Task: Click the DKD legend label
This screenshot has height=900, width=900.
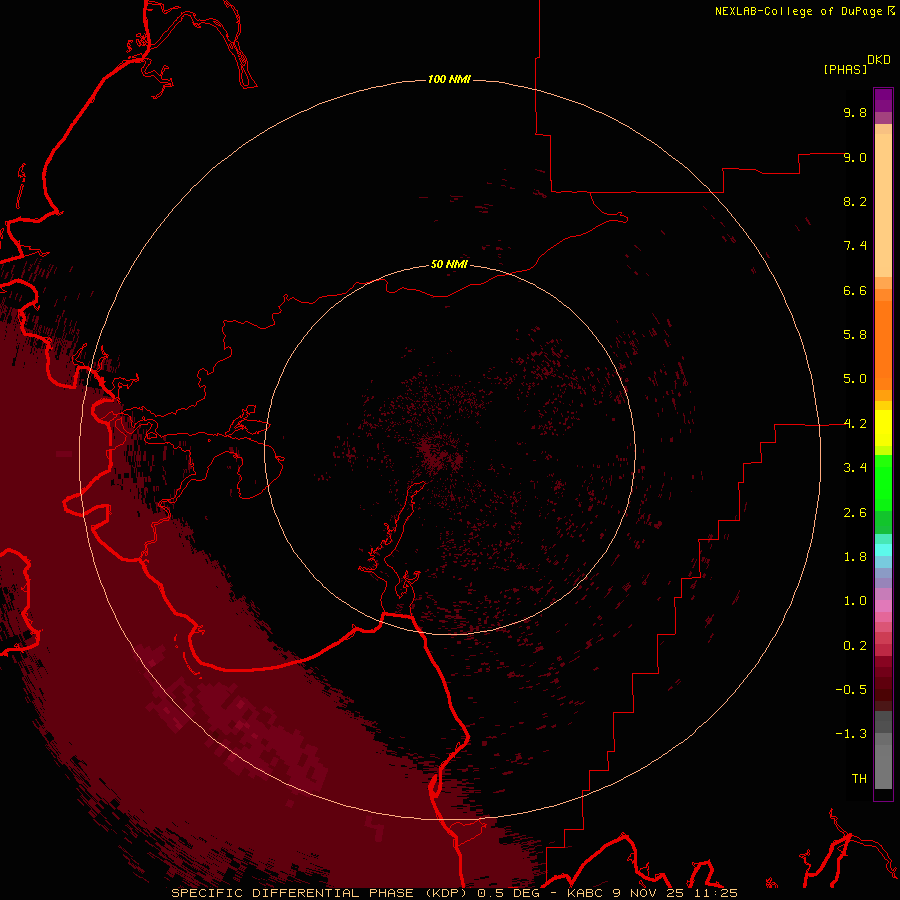Action: 879,60
